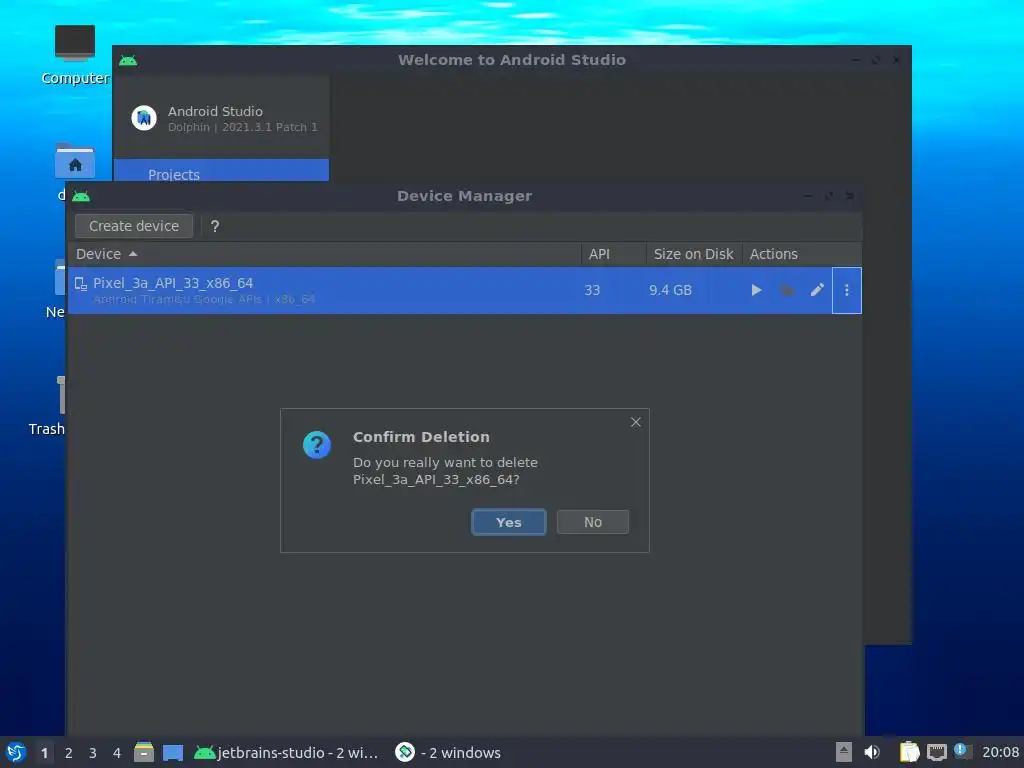Close the Confirm Deletion dialog with X
Viewport: 1024px width, 768px height.
(x=635, y=423)
